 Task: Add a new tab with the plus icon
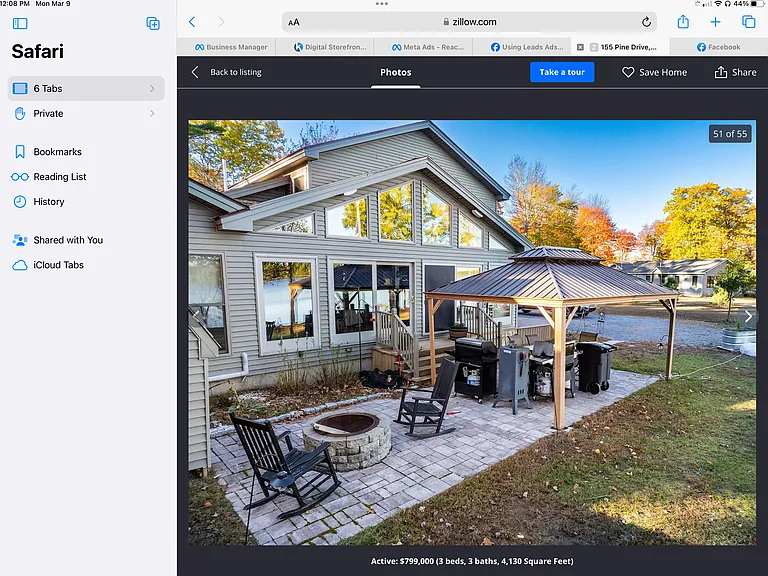point(715,22)
